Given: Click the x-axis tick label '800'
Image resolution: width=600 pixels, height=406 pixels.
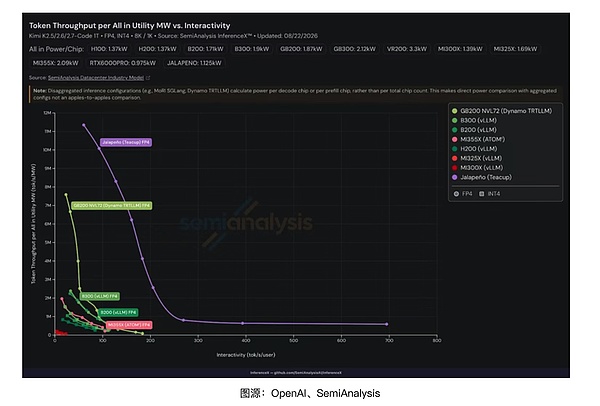Looking at the screenshot, I should point(437,340).
